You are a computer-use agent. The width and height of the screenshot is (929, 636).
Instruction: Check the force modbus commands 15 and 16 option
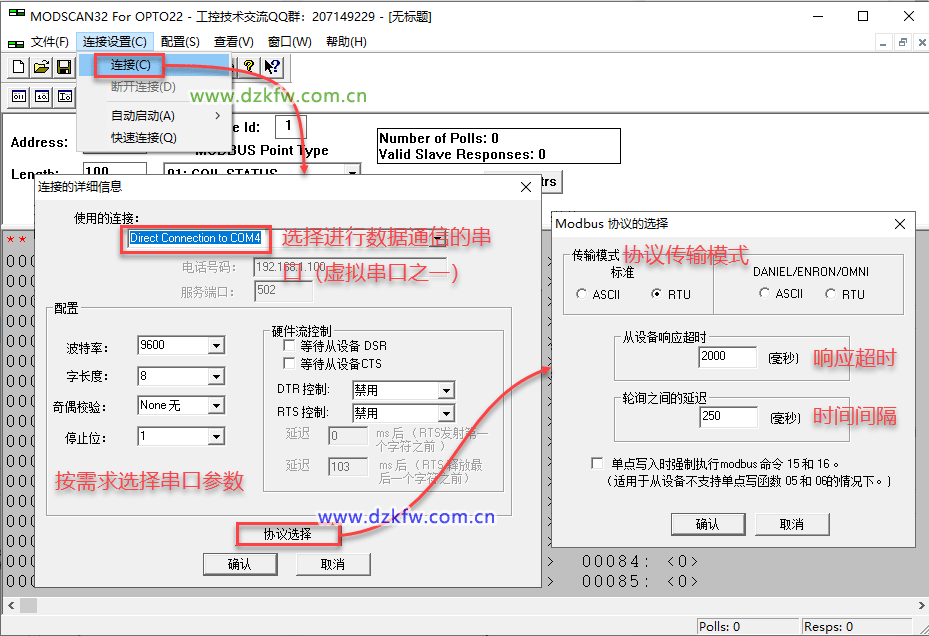[x=597, y=464]
